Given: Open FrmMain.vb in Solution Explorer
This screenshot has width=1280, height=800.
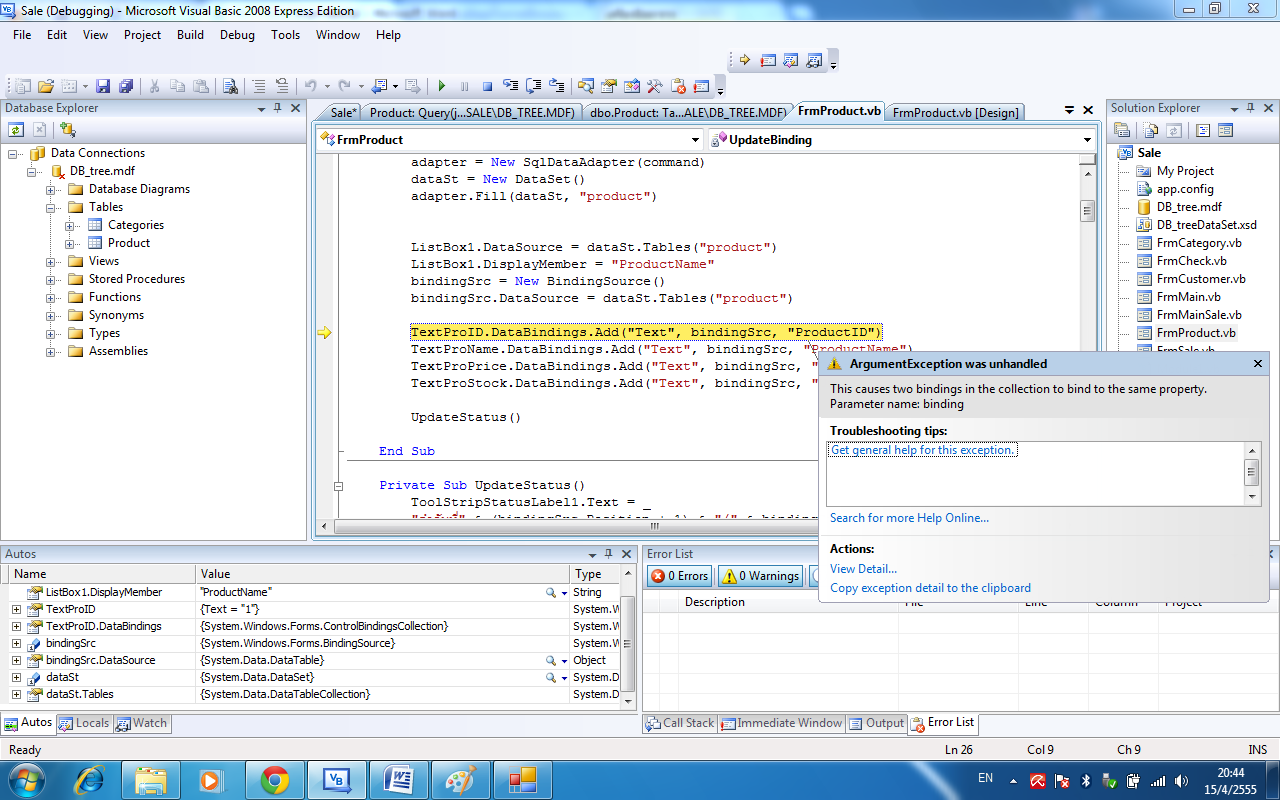Looking at the screenshot, I should pyautogui.click(x=1188, y=297).
